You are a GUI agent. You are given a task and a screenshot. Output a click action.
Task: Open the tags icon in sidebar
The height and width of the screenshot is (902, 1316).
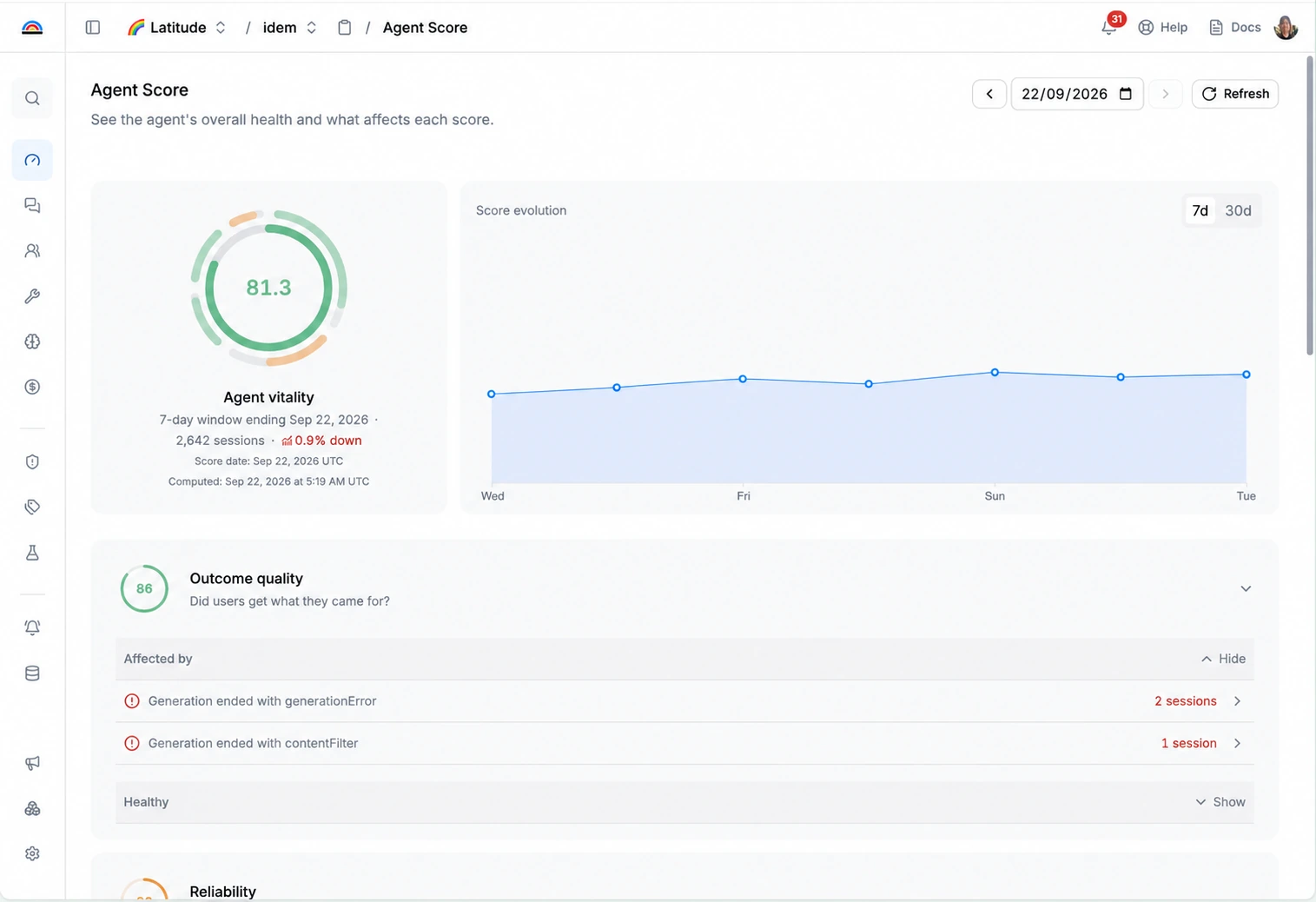[x=32, y=507]
